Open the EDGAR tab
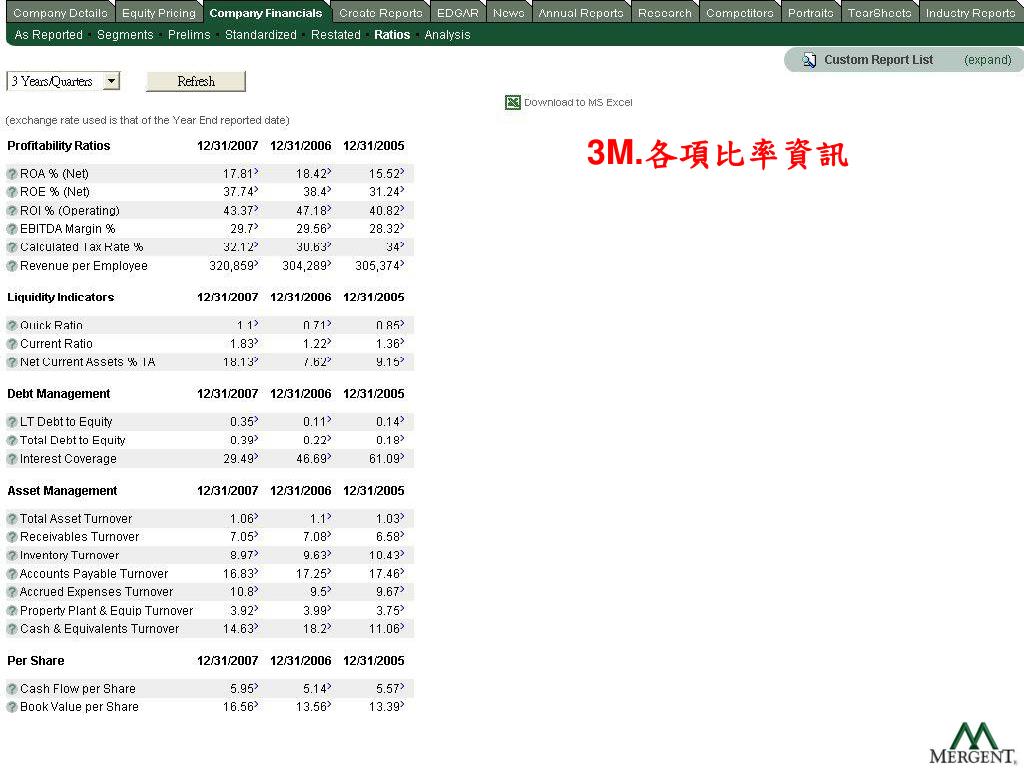1024x768 pixels. tap(458, 13)
